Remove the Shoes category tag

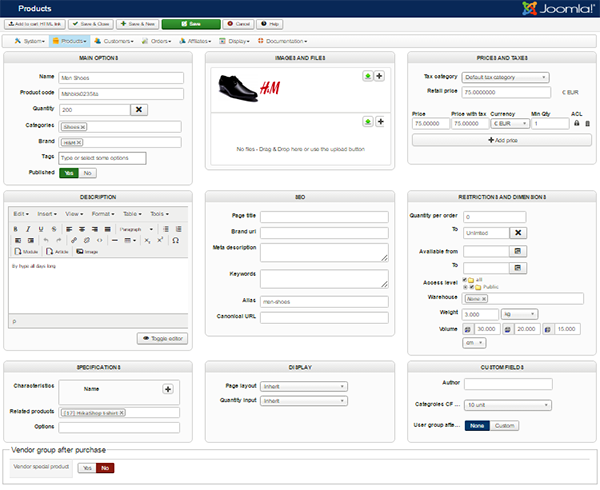click(84, 127)
